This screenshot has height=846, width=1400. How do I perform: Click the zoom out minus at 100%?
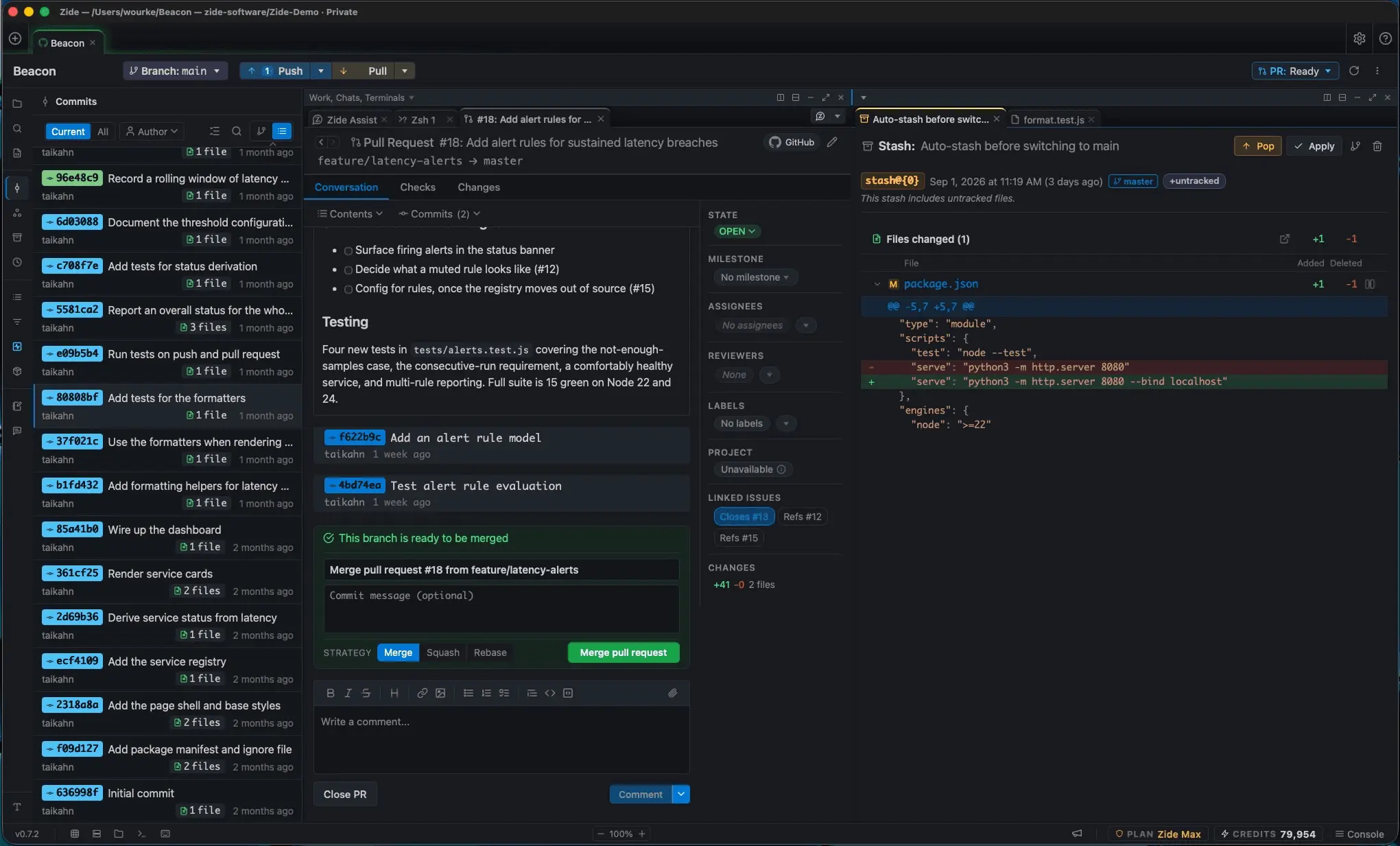601,834
